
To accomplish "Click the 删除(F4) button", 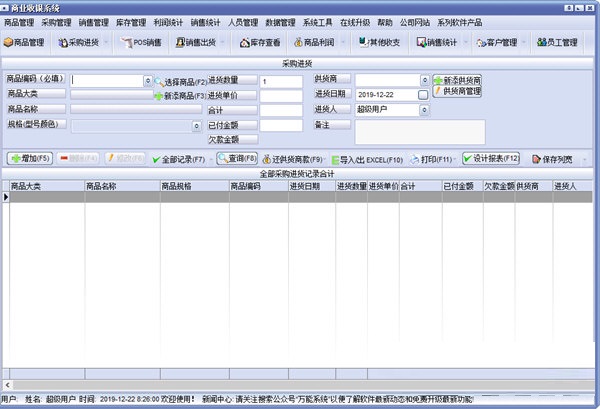I will [78, 158].
